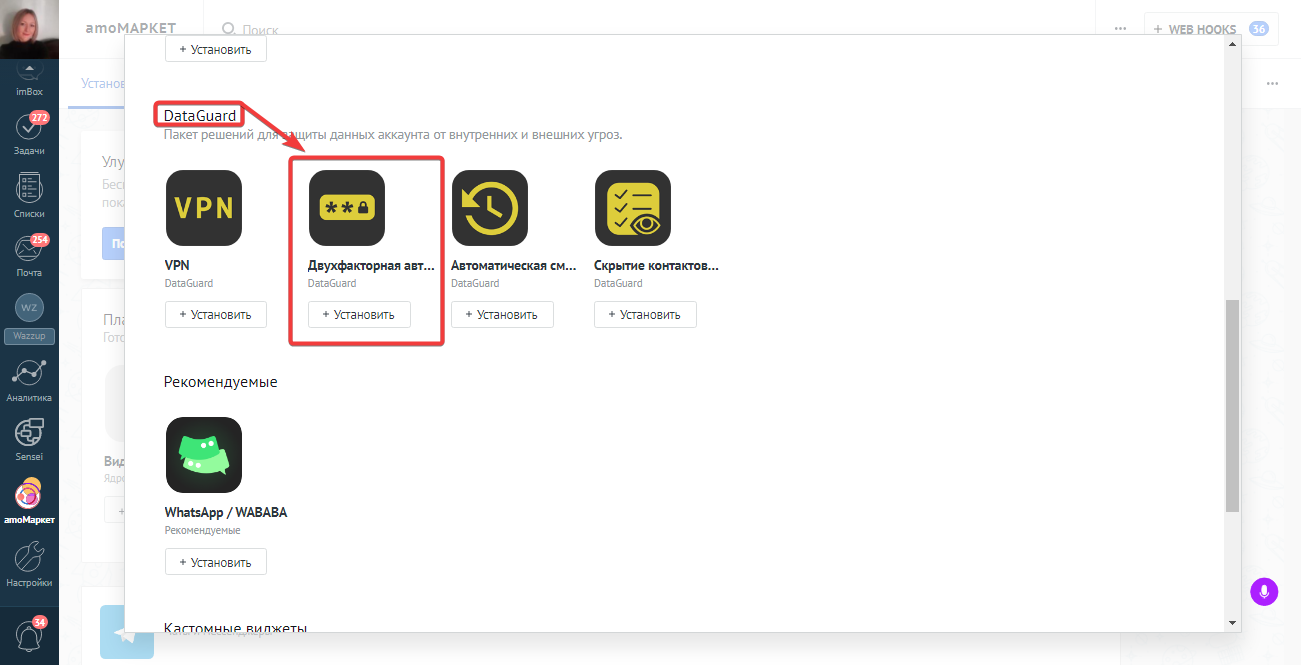This screenshot has width=1301, height=665.
Task: Open the contact hiding widget icon
Action: (x=633, y=208)
